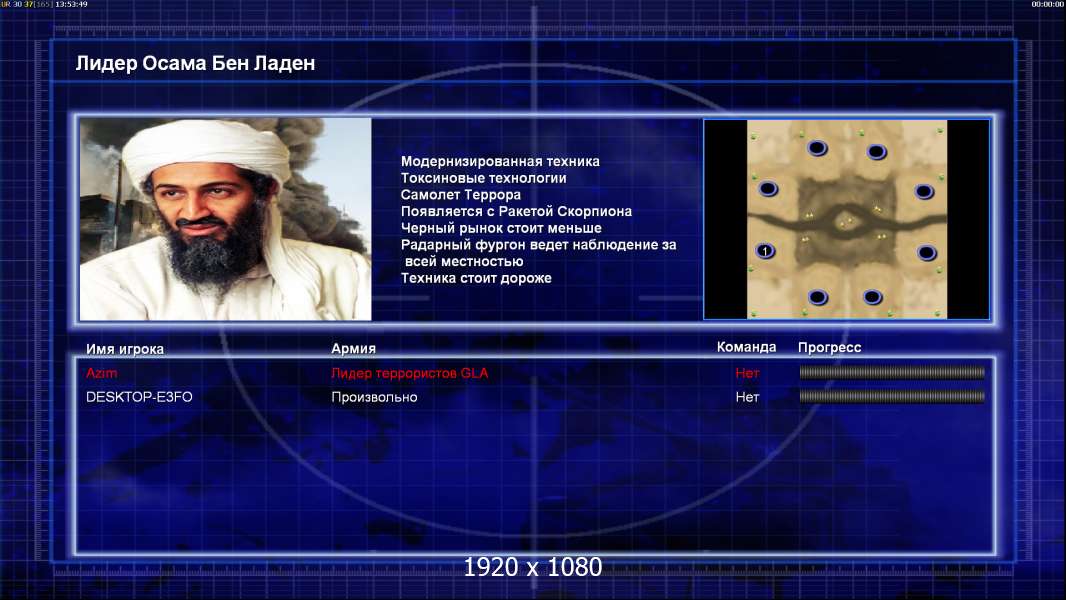Click the line 'Токсиновые технологии'
Viewport: 1066px width, 600px height.
point(483,178)
